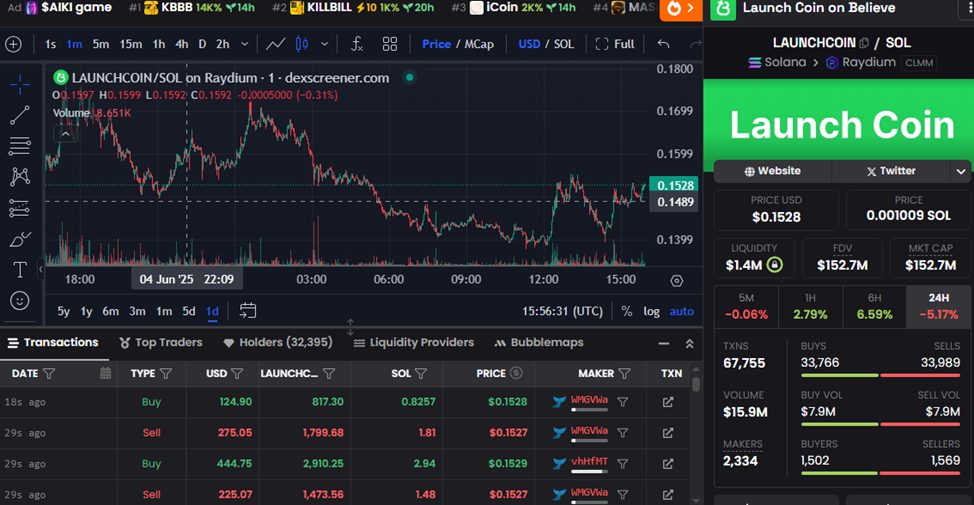974x505 pixels.
Task: Toggle auto scale on the chart
Action: pos(681,311)
